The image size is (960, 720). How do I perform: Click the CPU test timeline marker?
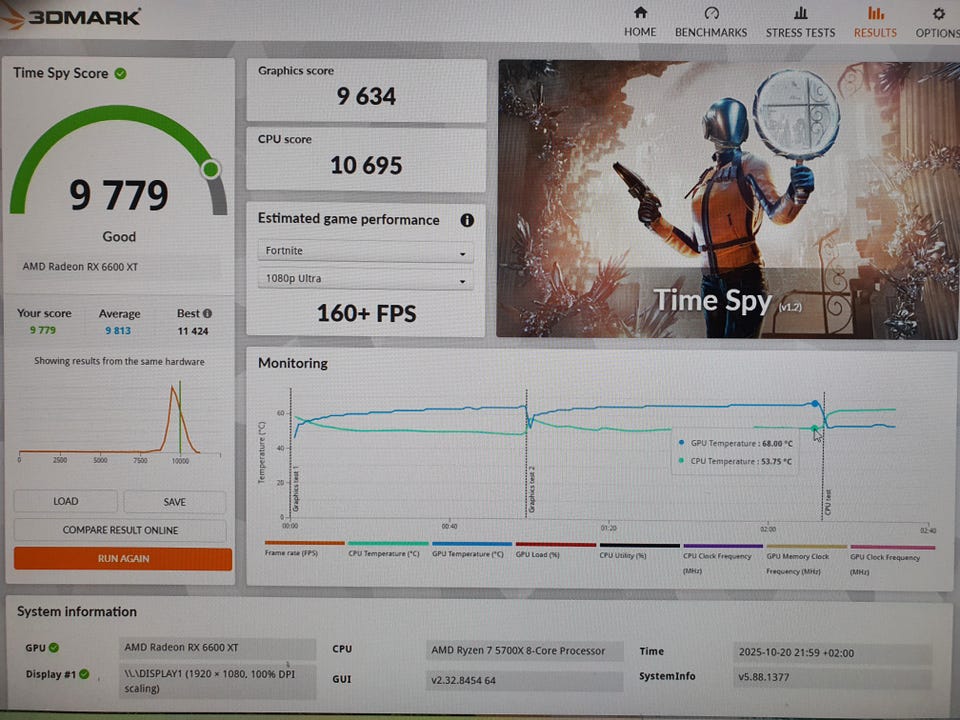[x=828, y=502]
